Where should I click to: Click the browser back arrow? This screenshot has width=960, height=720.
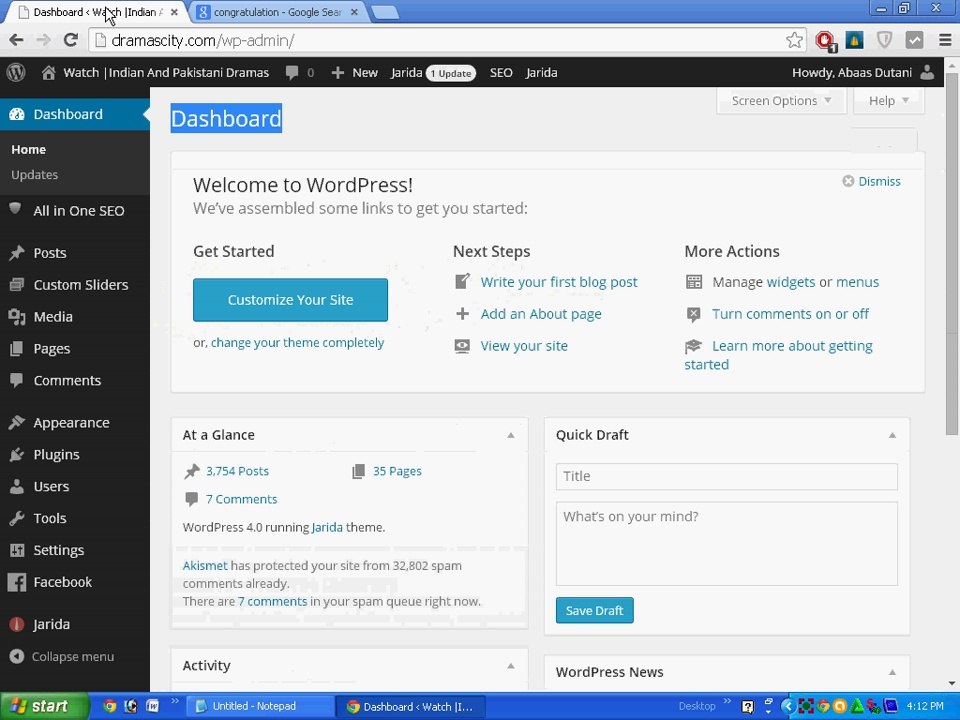pos(17,40)
